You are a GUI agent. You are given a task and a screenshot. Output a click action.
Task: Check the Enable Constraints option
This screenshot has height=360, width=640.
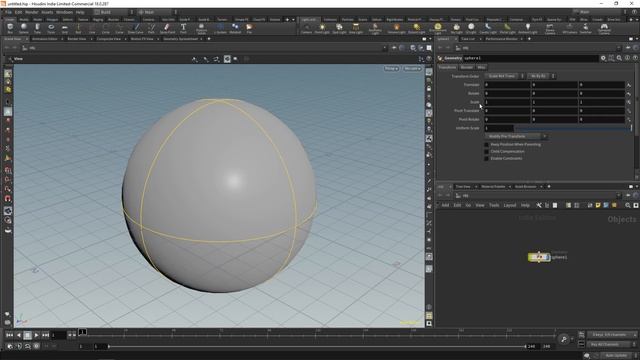[x=486, y=158]
